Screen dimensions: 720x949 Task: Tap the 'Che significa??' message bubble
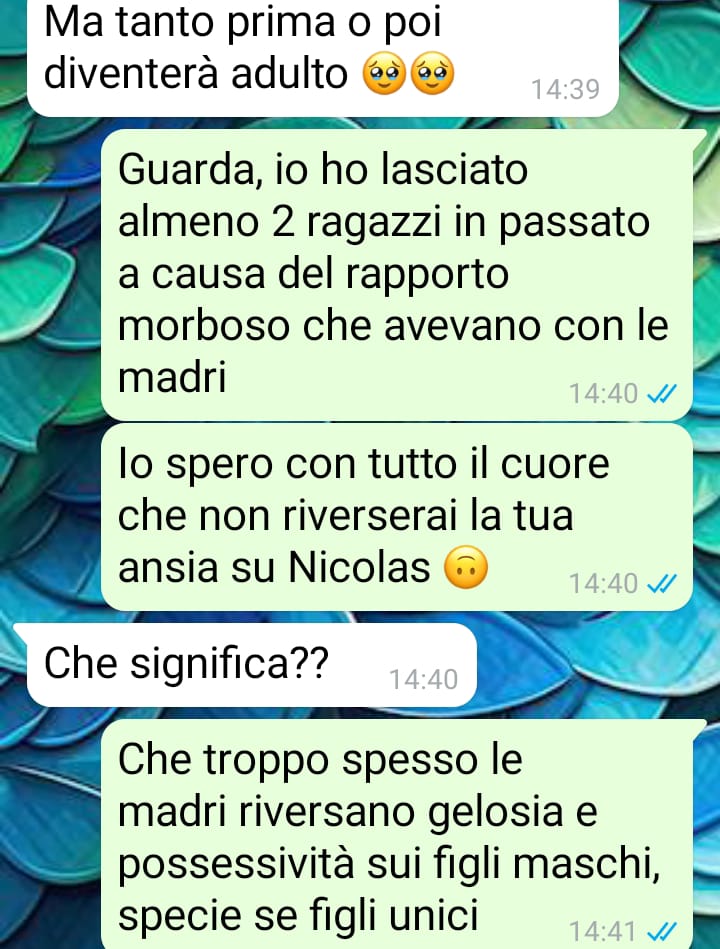point(251,665)
